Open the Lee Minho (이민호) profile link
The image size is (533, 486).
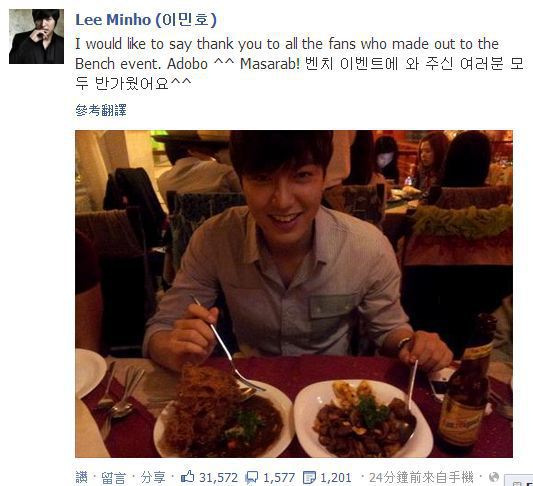point(146,20)
